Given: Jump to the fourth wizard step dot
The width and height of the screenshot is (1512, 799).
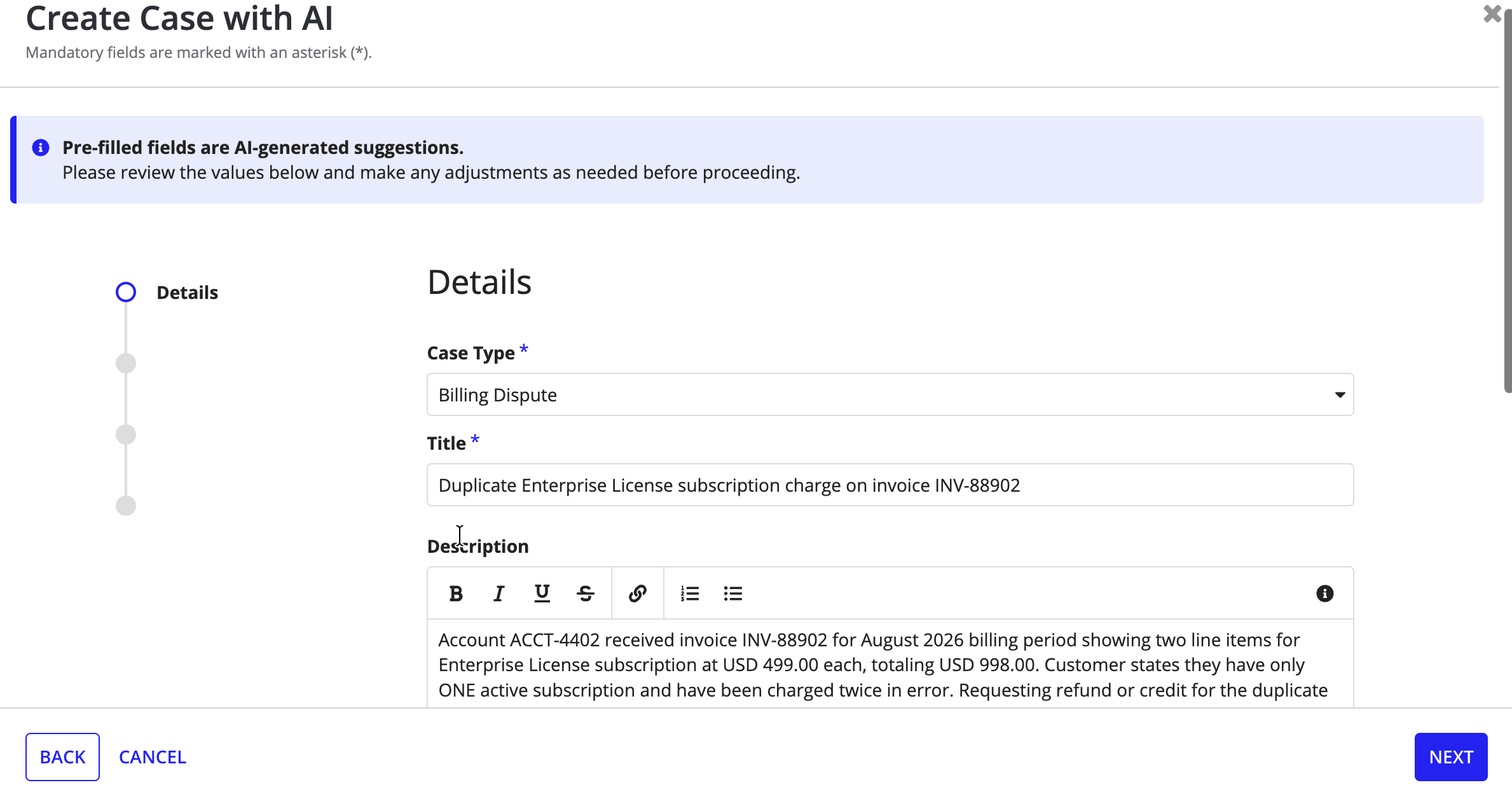Looking at the screenshot, I should [x=126, y=506].
